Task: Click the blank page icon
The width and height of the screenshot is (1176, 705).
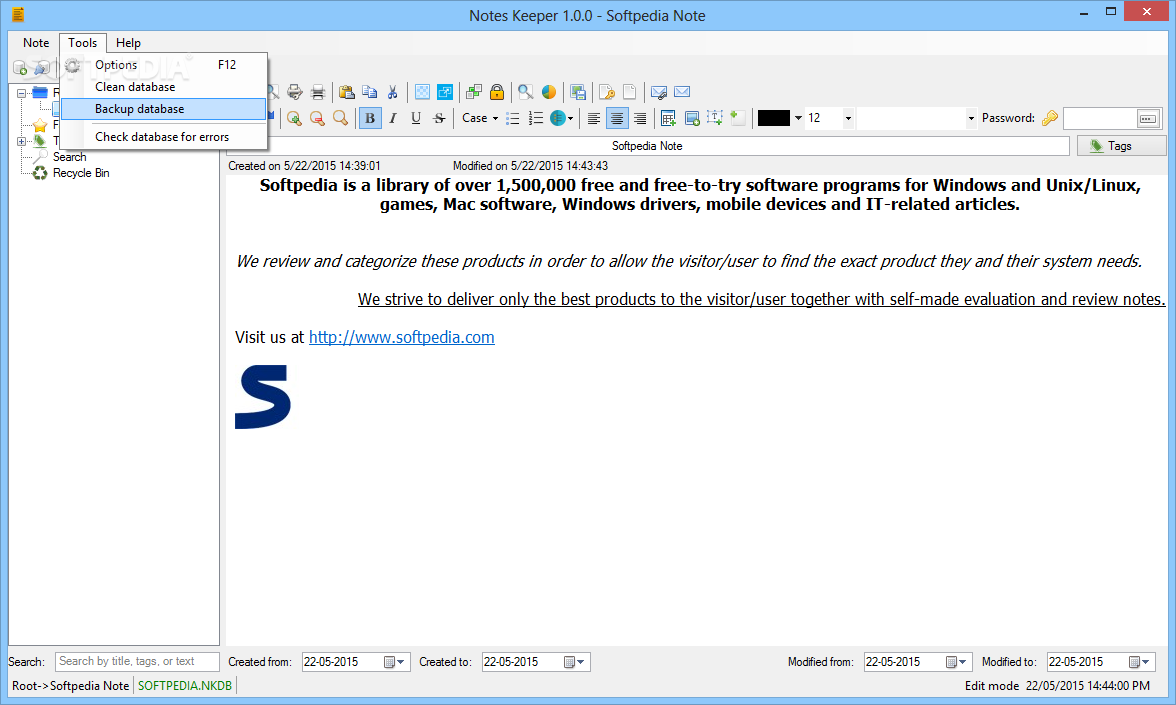Action: [x=630, y=92]
